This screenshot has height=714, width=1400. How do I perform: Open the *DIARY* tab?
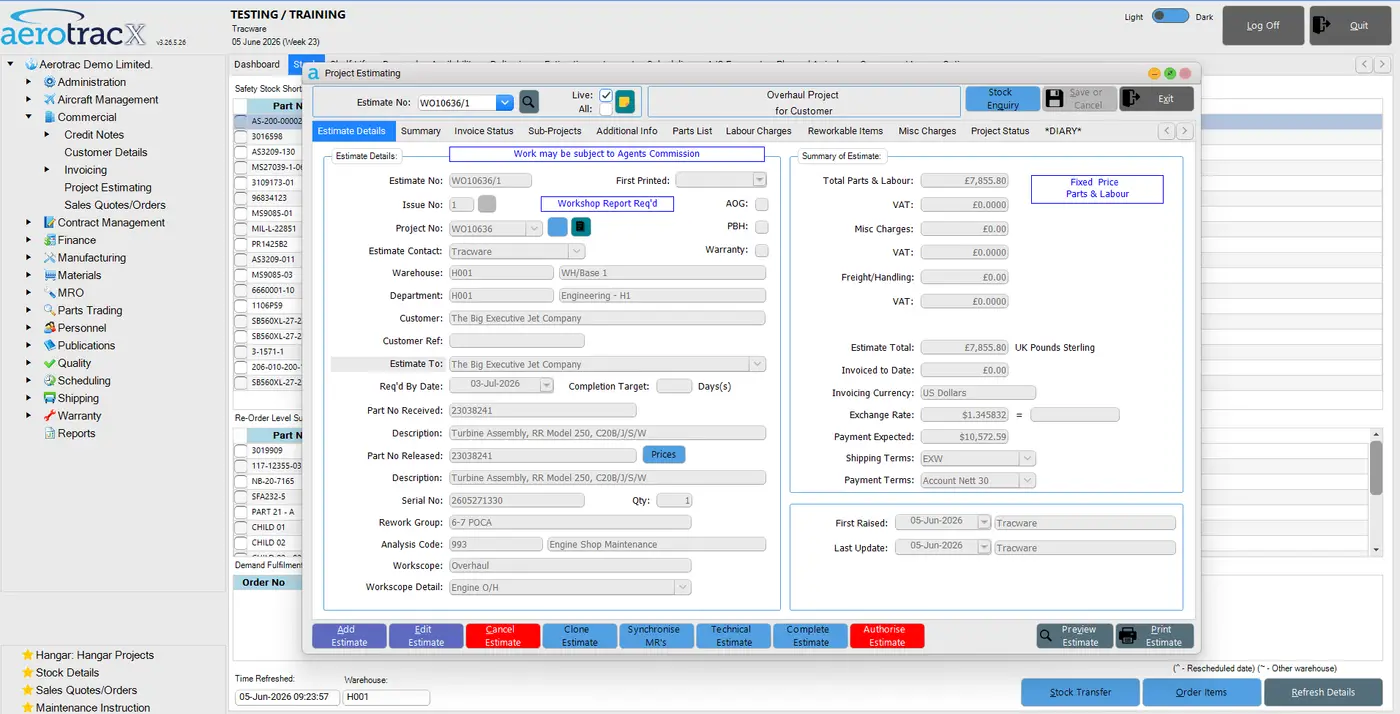1063,131
